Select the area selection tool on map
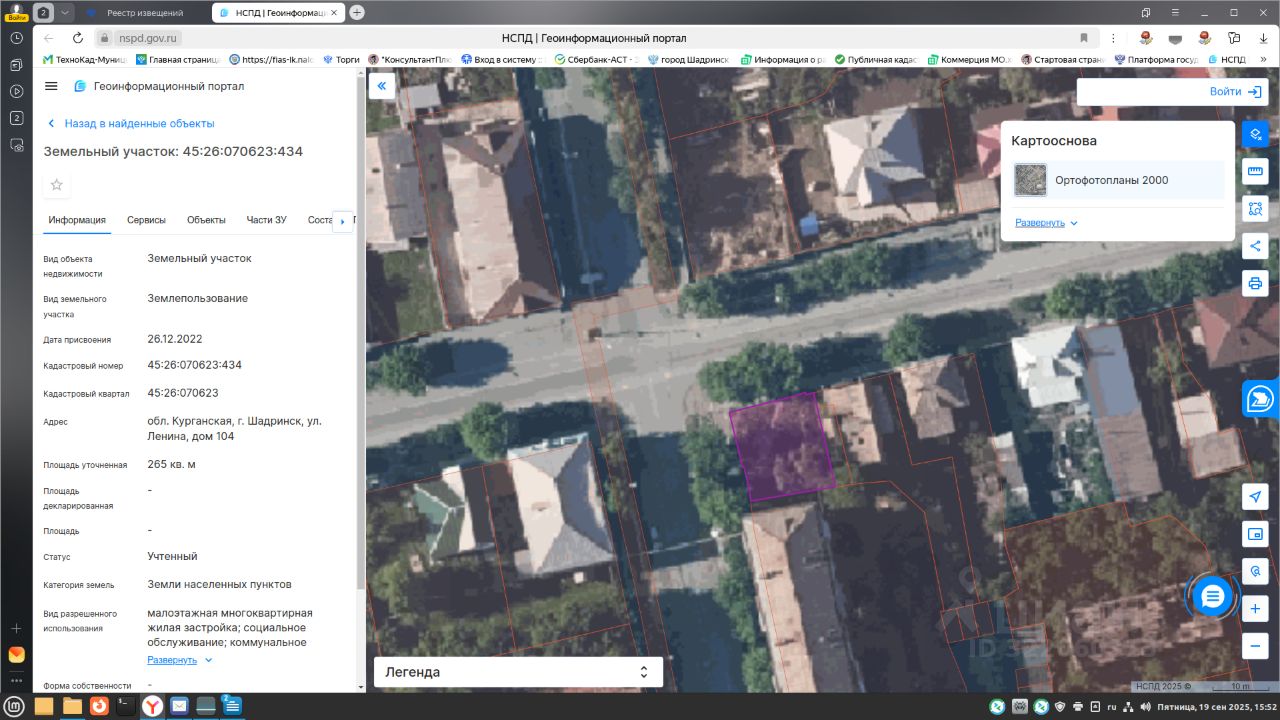 [x=1255, y=209]
